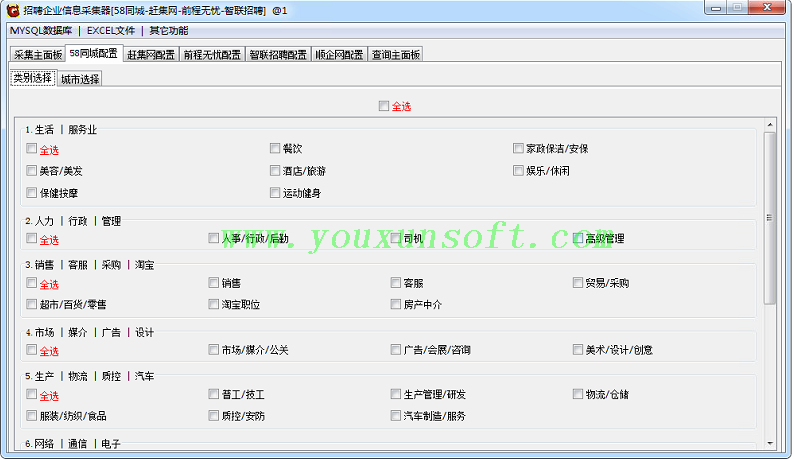Check the 市场/媒介/公关 checkbox
The width and height of the screenshot is (794, 459).
214,350
